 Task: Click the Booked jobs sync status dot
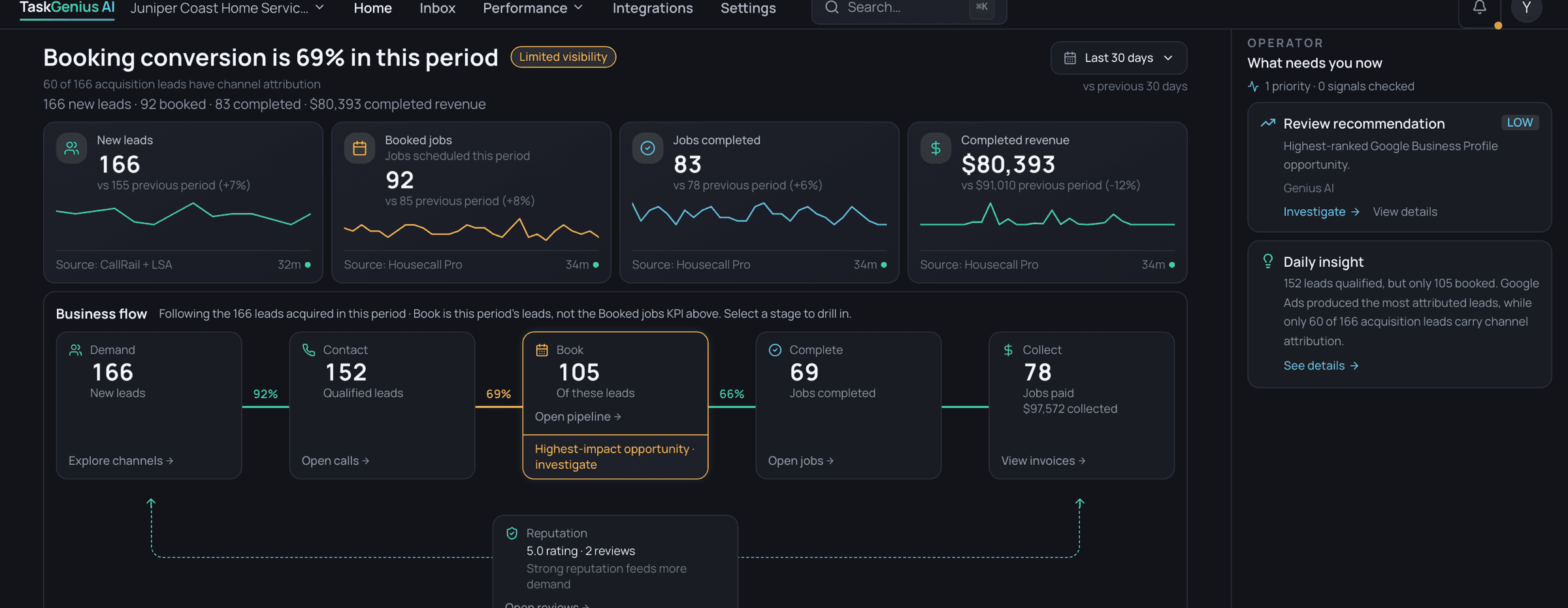click(x=596, y=265)
